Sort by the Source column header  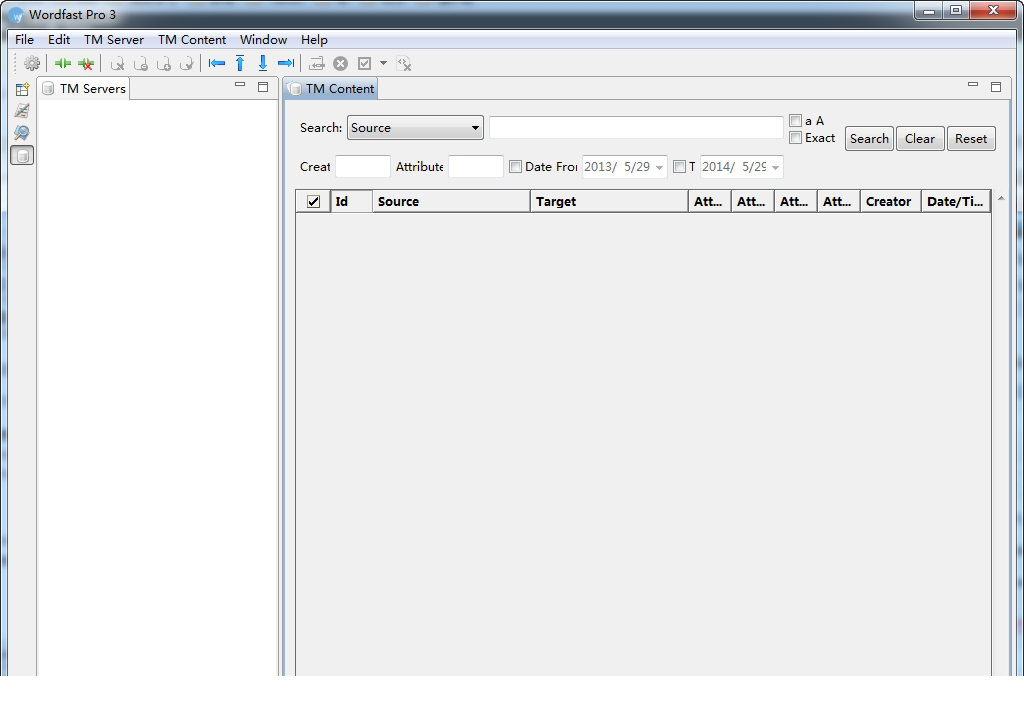tap(451, 201)
